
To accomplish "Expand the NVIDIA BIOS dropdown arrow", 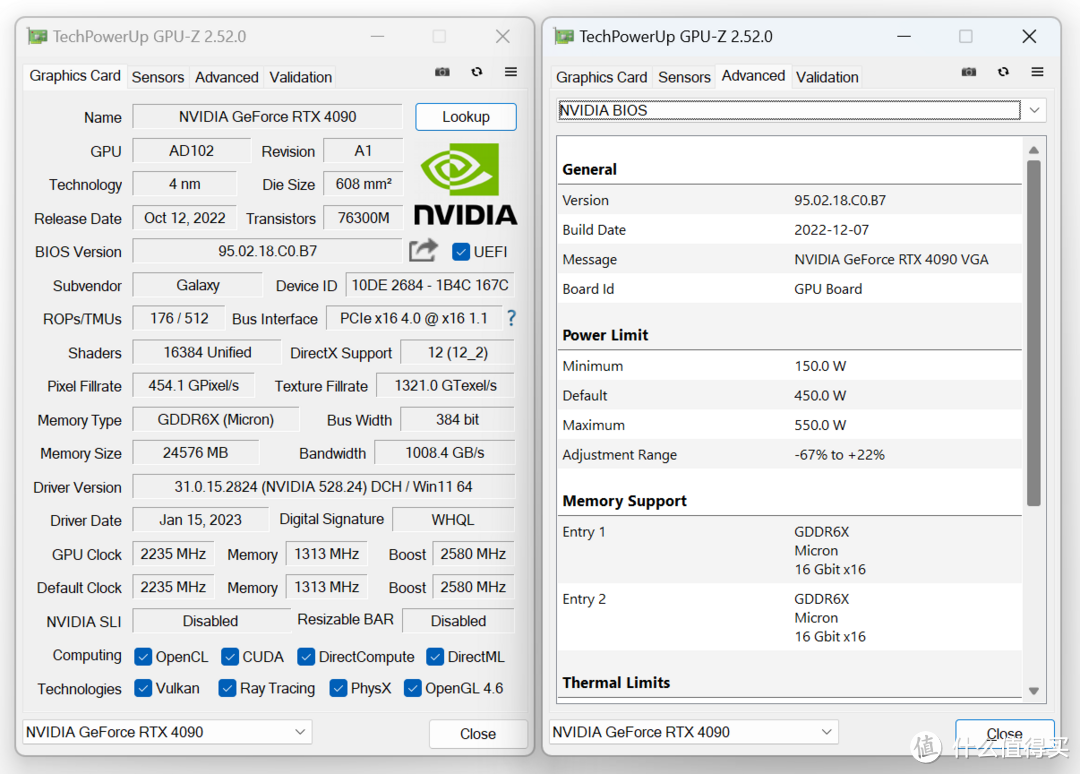I will pos(1035,110).
